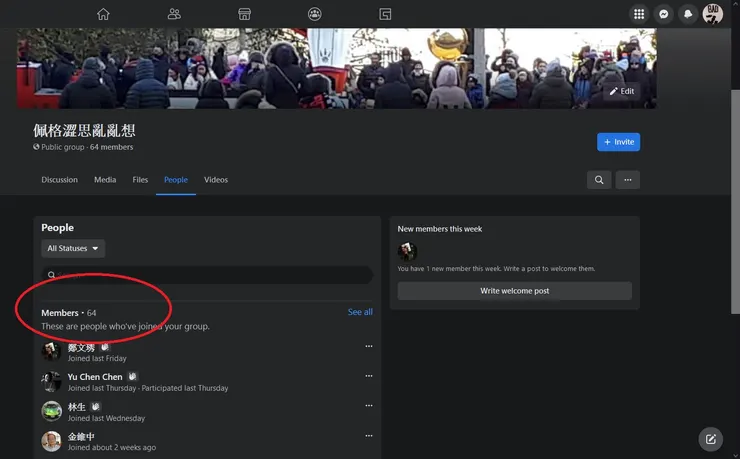Click Yu Chen Chen's avatar picture
The image size is (740, 459).
pos(51,382)
